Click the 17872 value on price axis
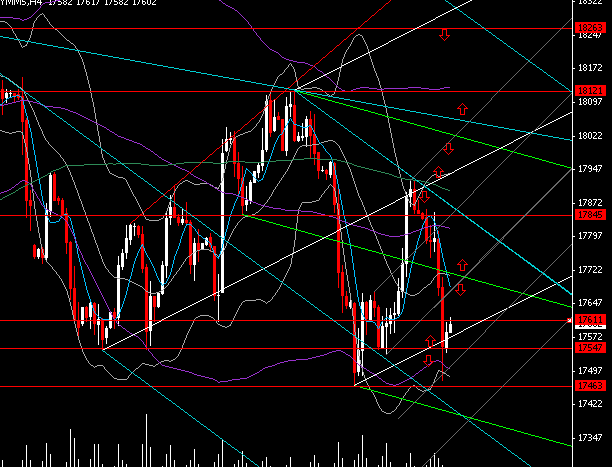 (590, 203)
